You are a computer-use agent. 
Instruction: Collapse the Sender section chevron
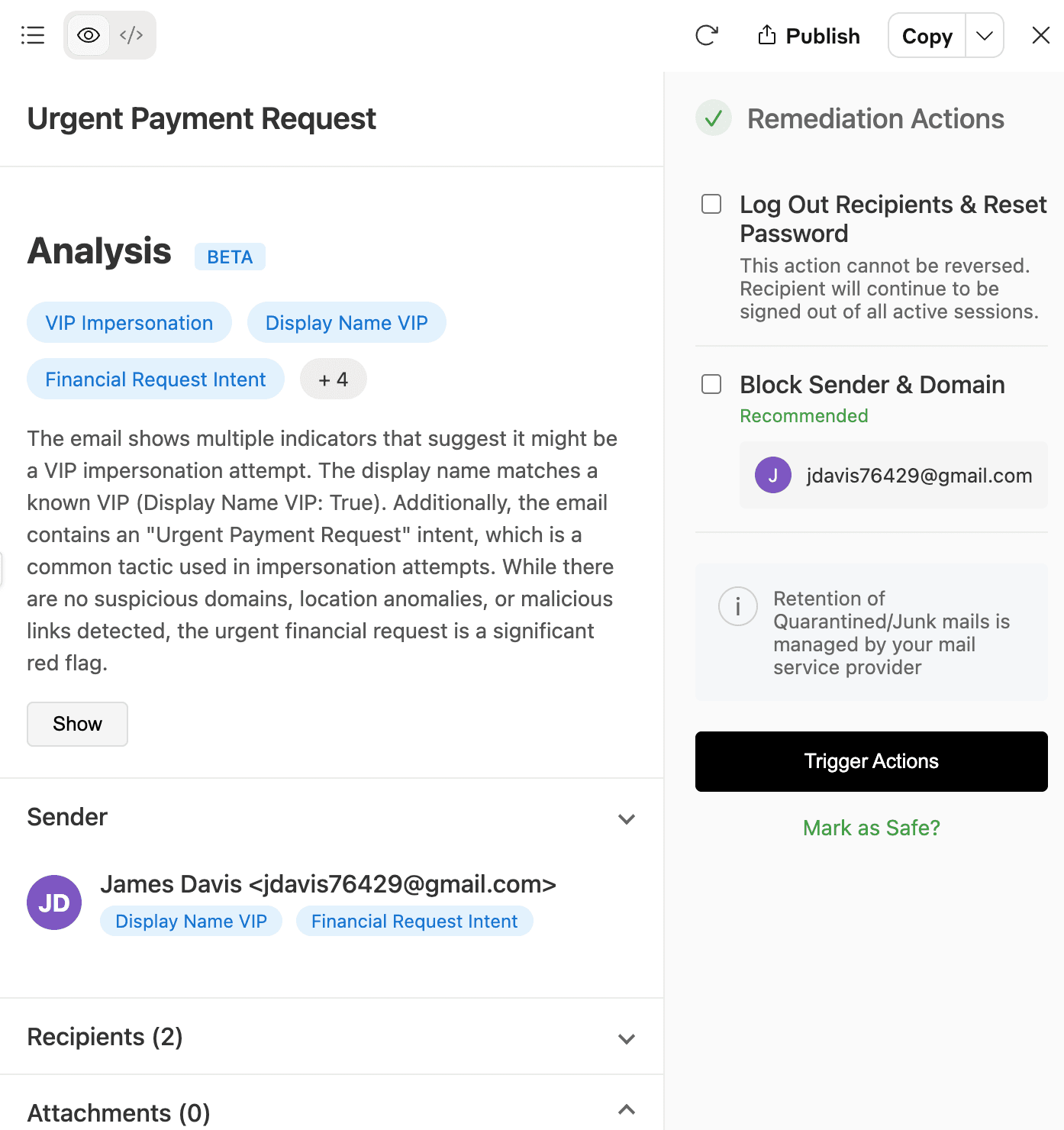(627, 819)
